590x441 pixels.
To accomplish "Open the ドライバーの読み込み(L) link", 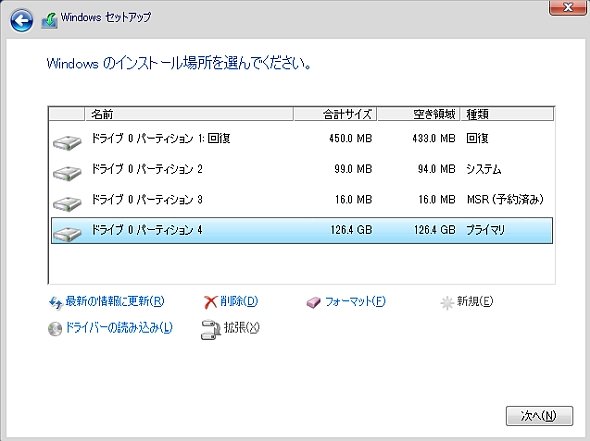I will click(x=119, y=328).
